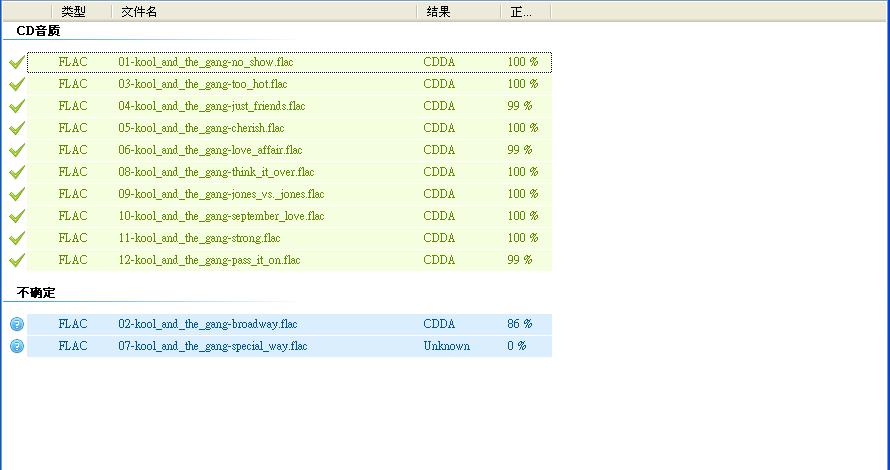890x470 pixels.
Task: Click CDDA result in jones_vs._jones.flac row
Action: 439,194
